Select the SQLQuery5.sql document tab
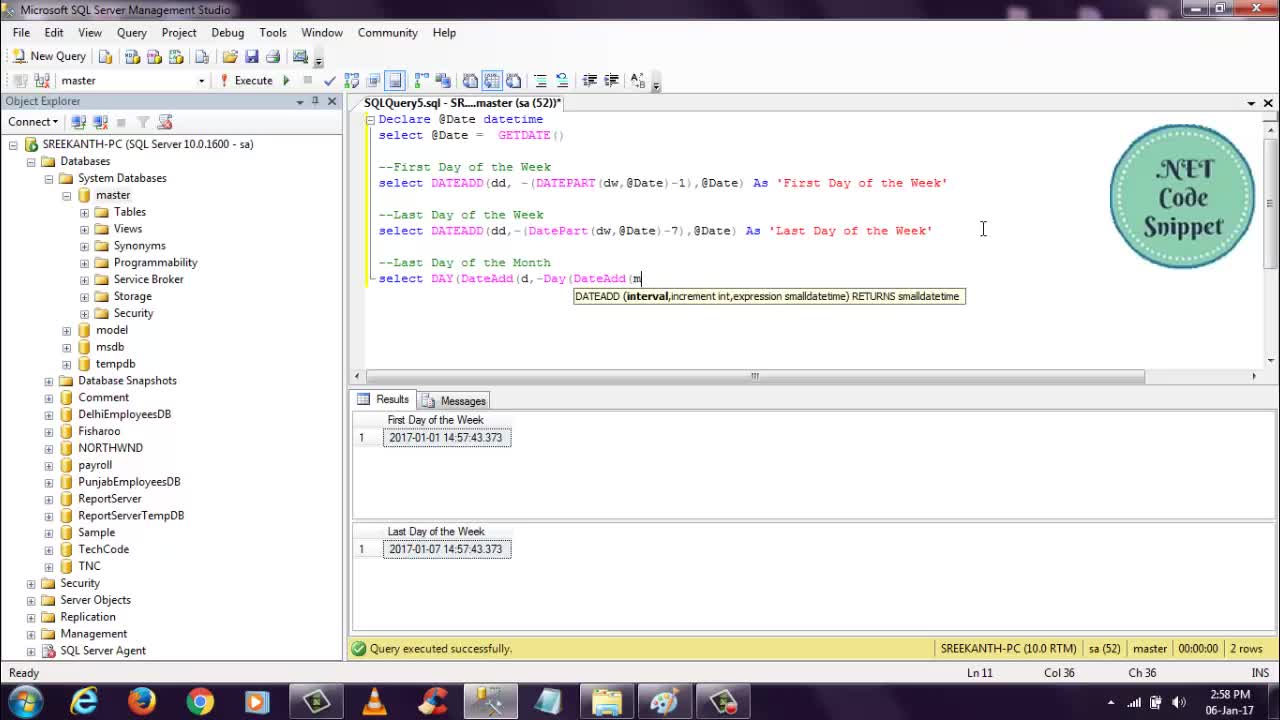The image size is (1280, 720). click(462, 102)
